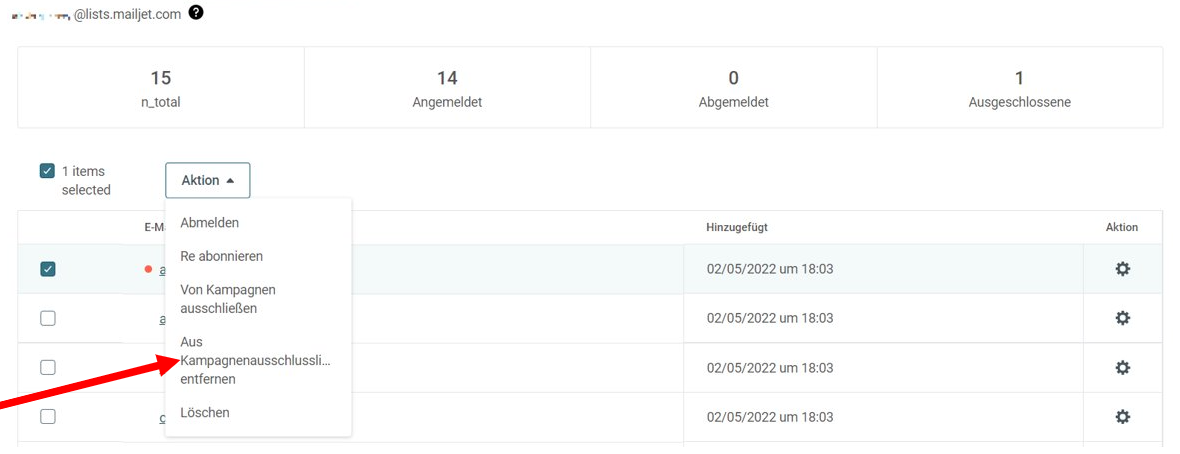Click the '15 n_total' statistics card

point(161,88)
